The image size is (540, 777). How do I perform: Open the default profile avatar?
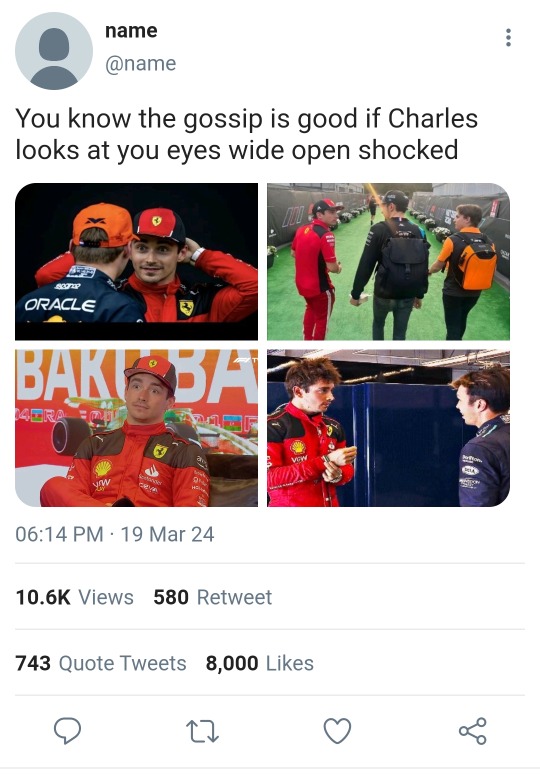(54, 51)
